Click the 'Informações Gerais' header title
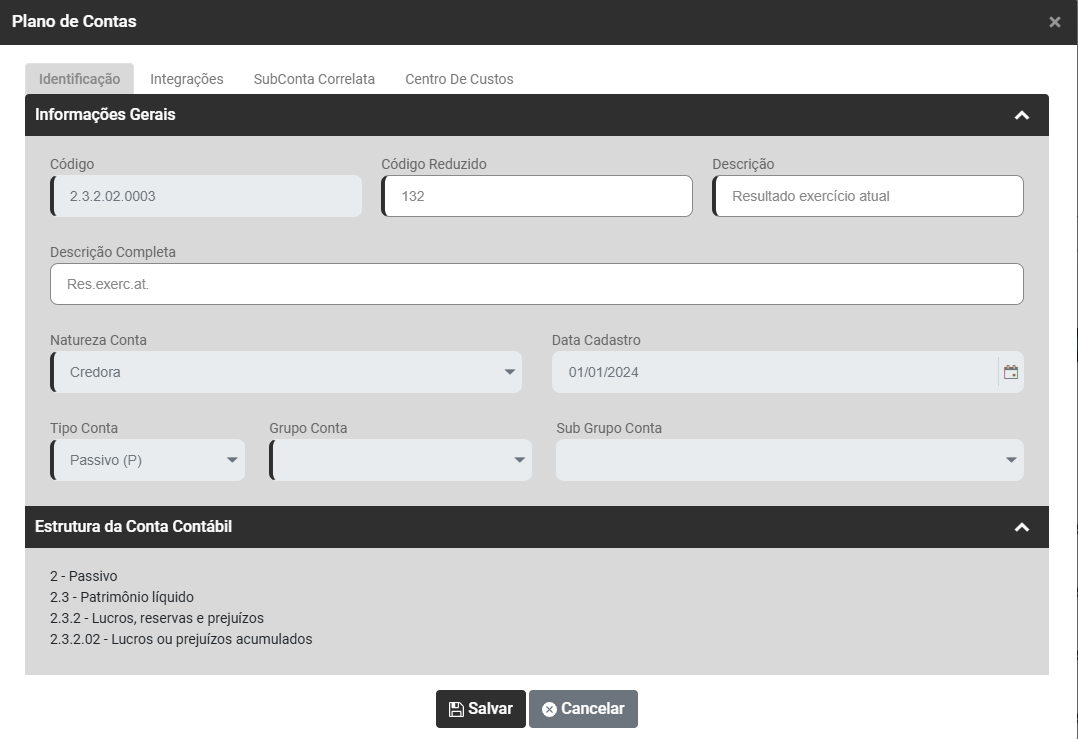This screenshot has width=1078, height=739. click(105, 114)
